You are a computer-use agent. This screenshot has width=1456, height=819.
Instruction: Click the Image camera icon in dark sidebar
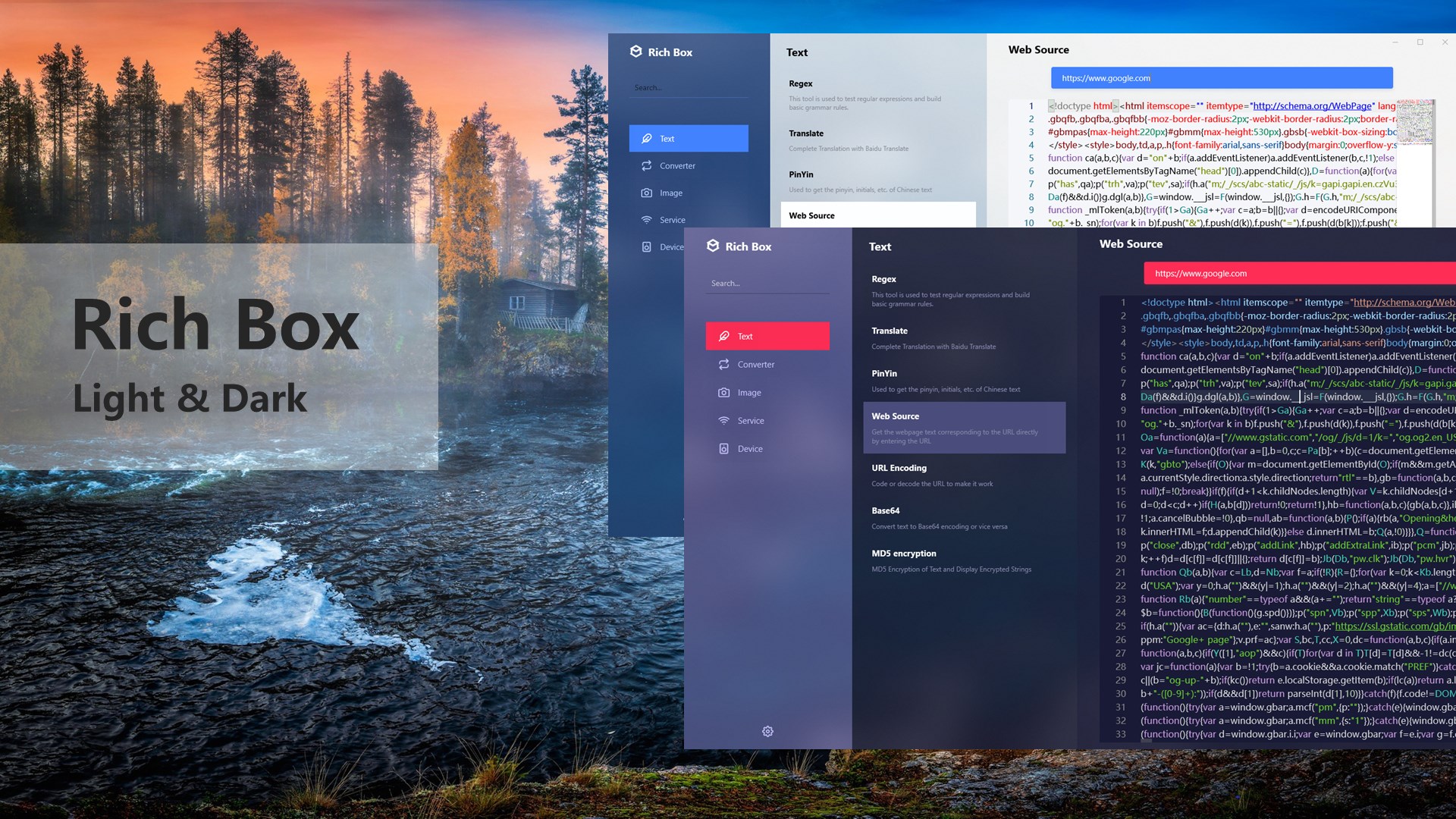coord(723,392)
